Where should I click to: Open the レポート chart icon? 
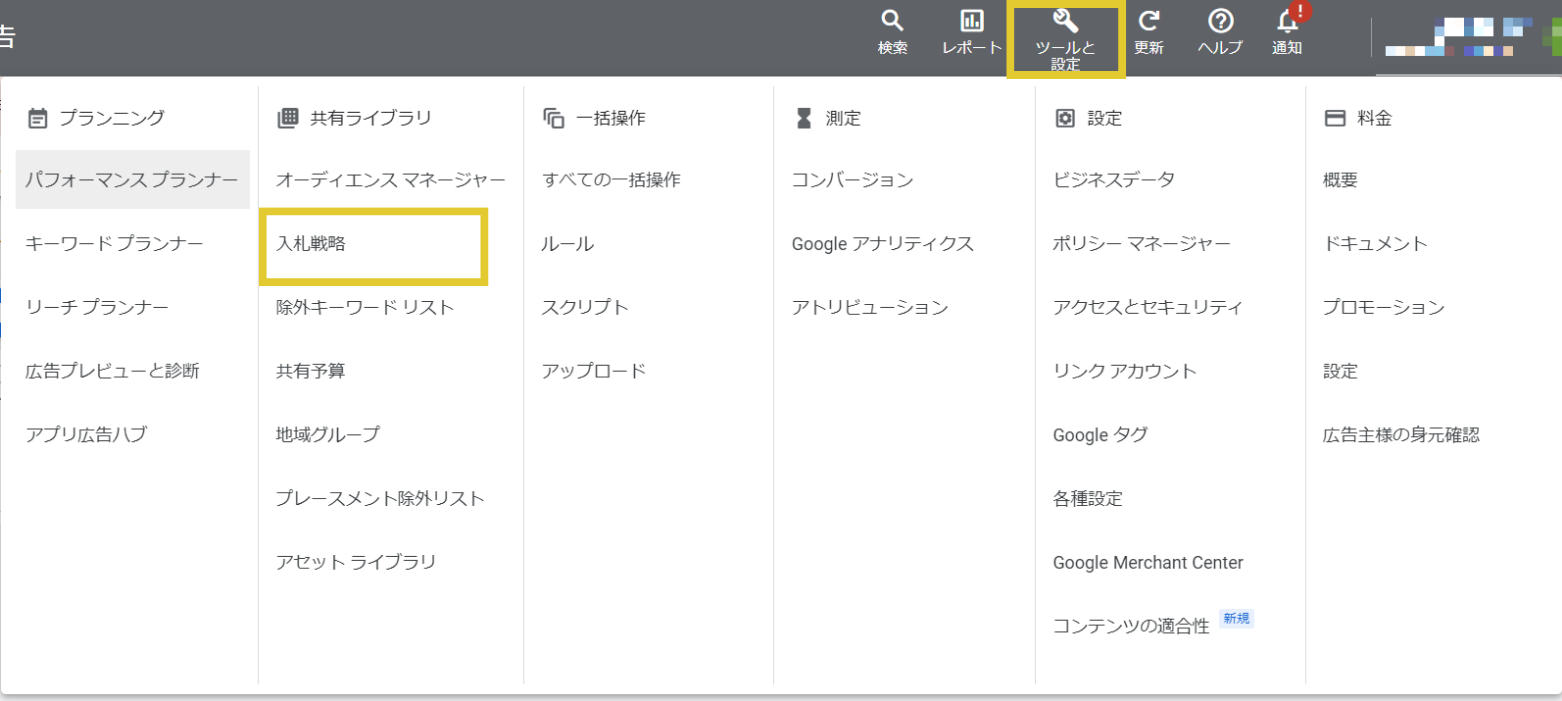971,21
